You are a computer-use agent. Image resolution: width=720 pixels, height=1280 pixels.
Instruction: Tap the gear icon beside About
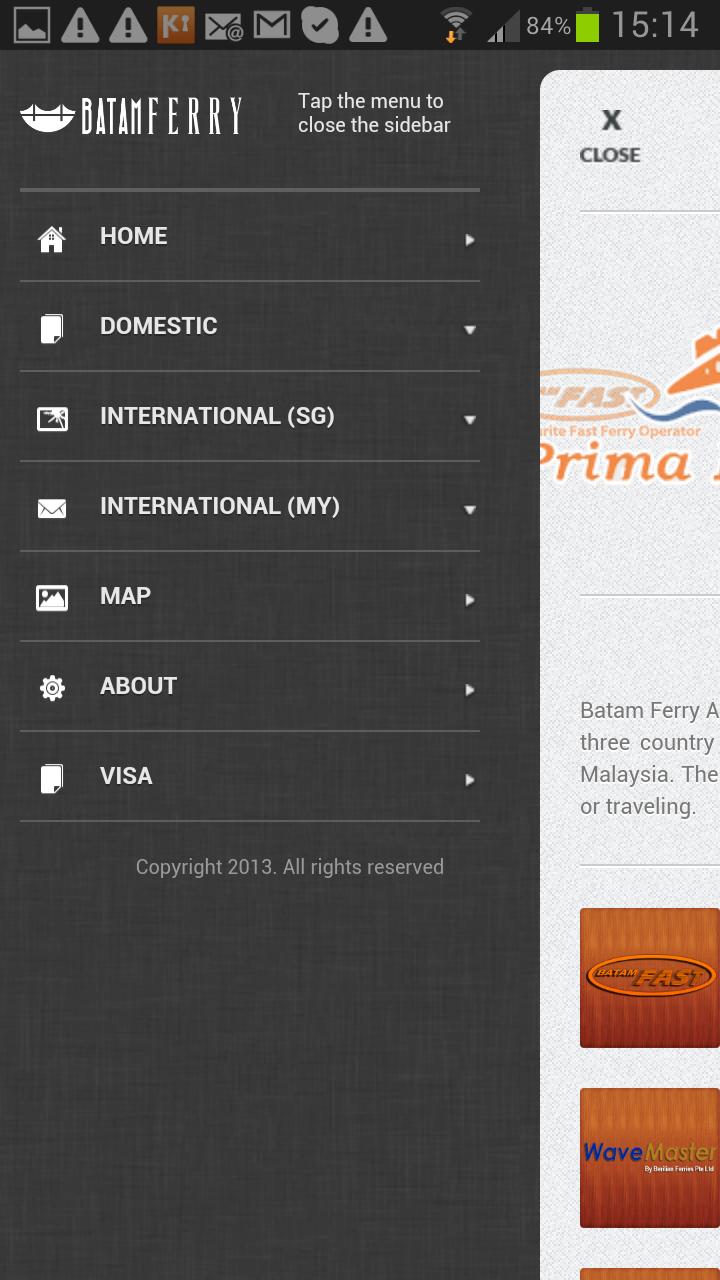click(52, 688)
